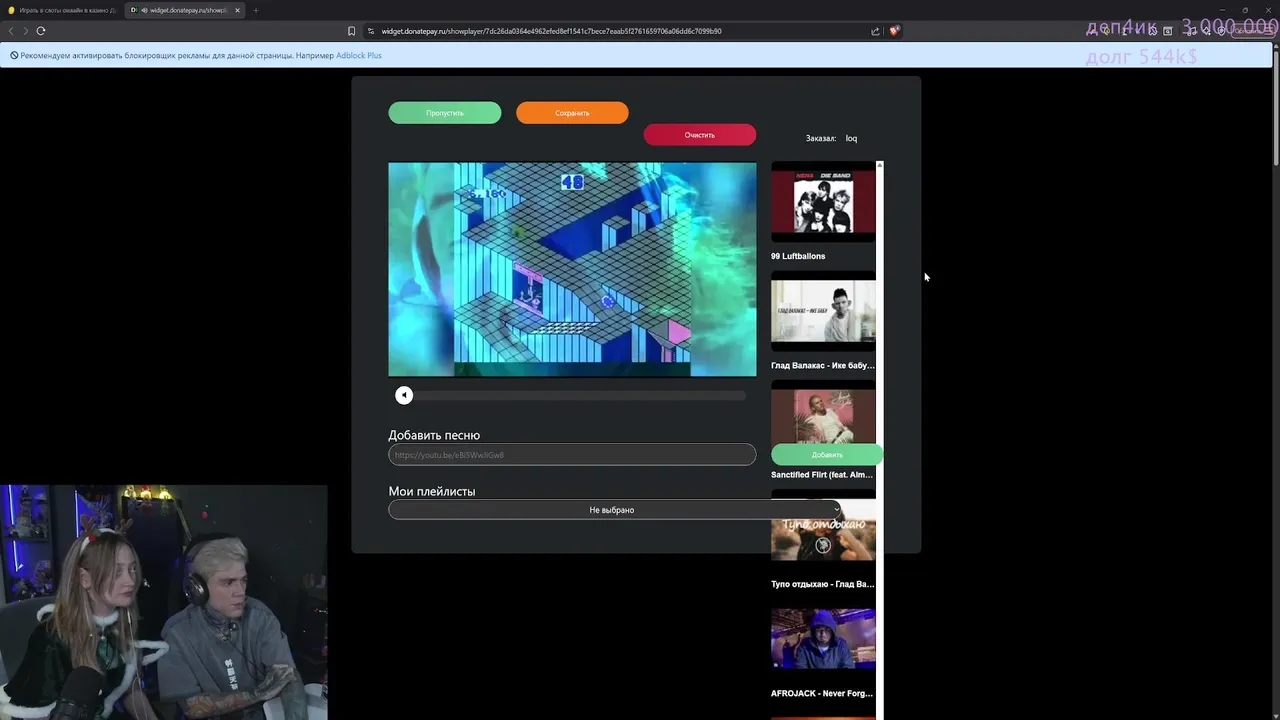
Task: Open the Не выбрано playlist dropdown
Action: [615, 510]
